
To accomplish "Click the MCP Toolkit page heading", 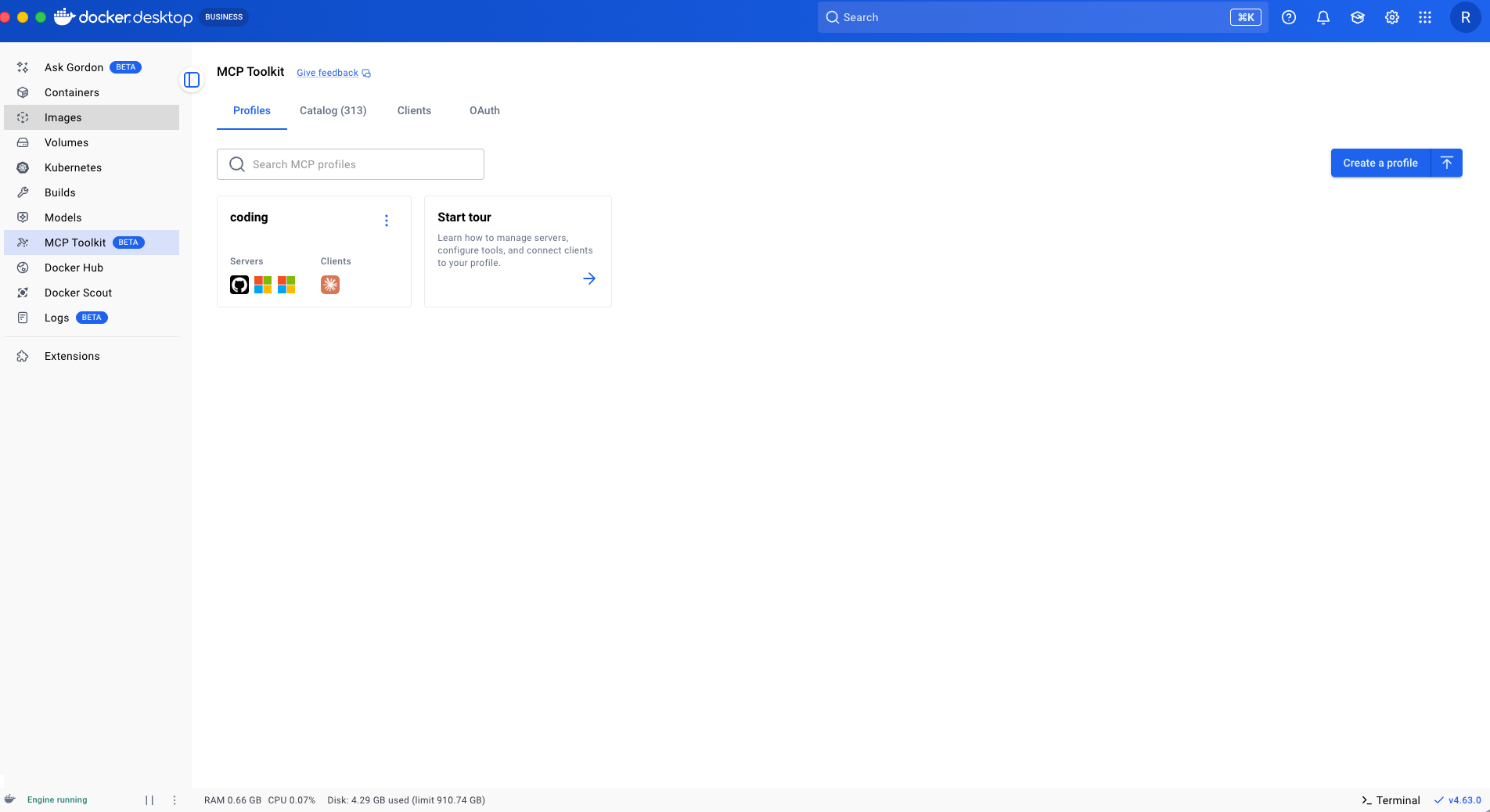I will 250,72.
